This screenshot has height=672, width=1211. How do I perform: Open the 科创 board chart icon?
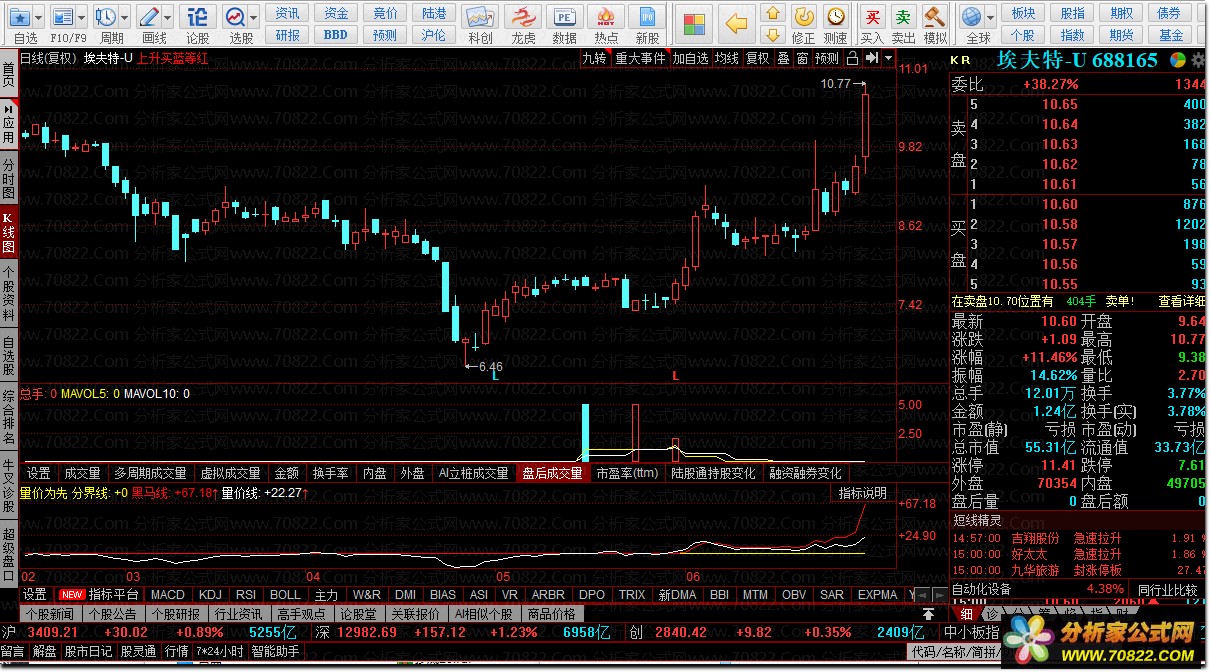coord(480,18)
